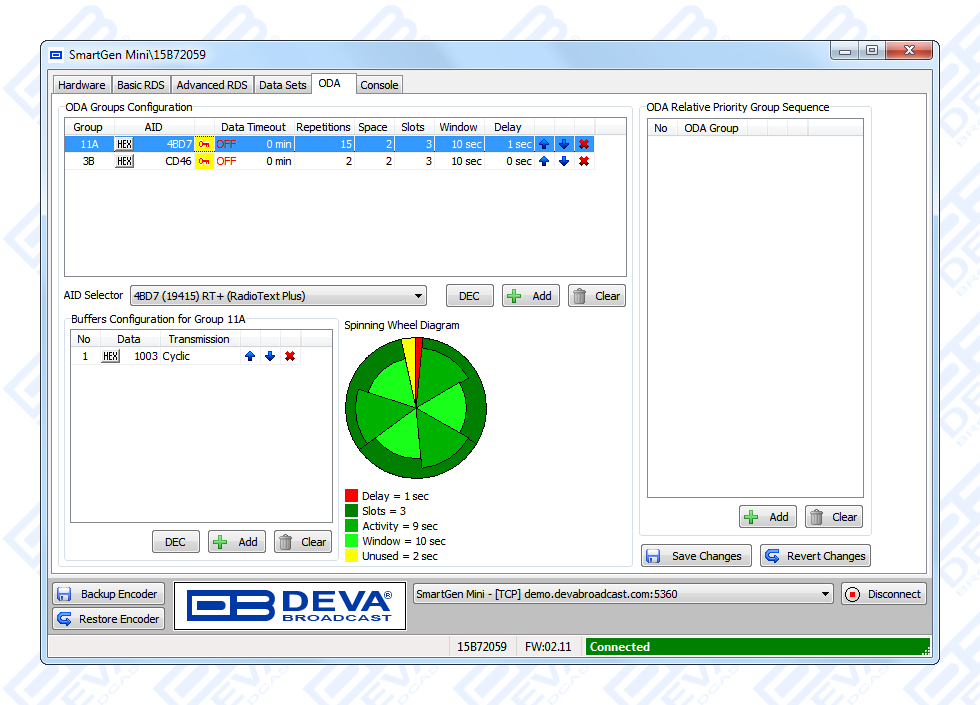980x705 pixels.
Task: Click move-down arrow for group 3B
Action: tap(564, 161)
